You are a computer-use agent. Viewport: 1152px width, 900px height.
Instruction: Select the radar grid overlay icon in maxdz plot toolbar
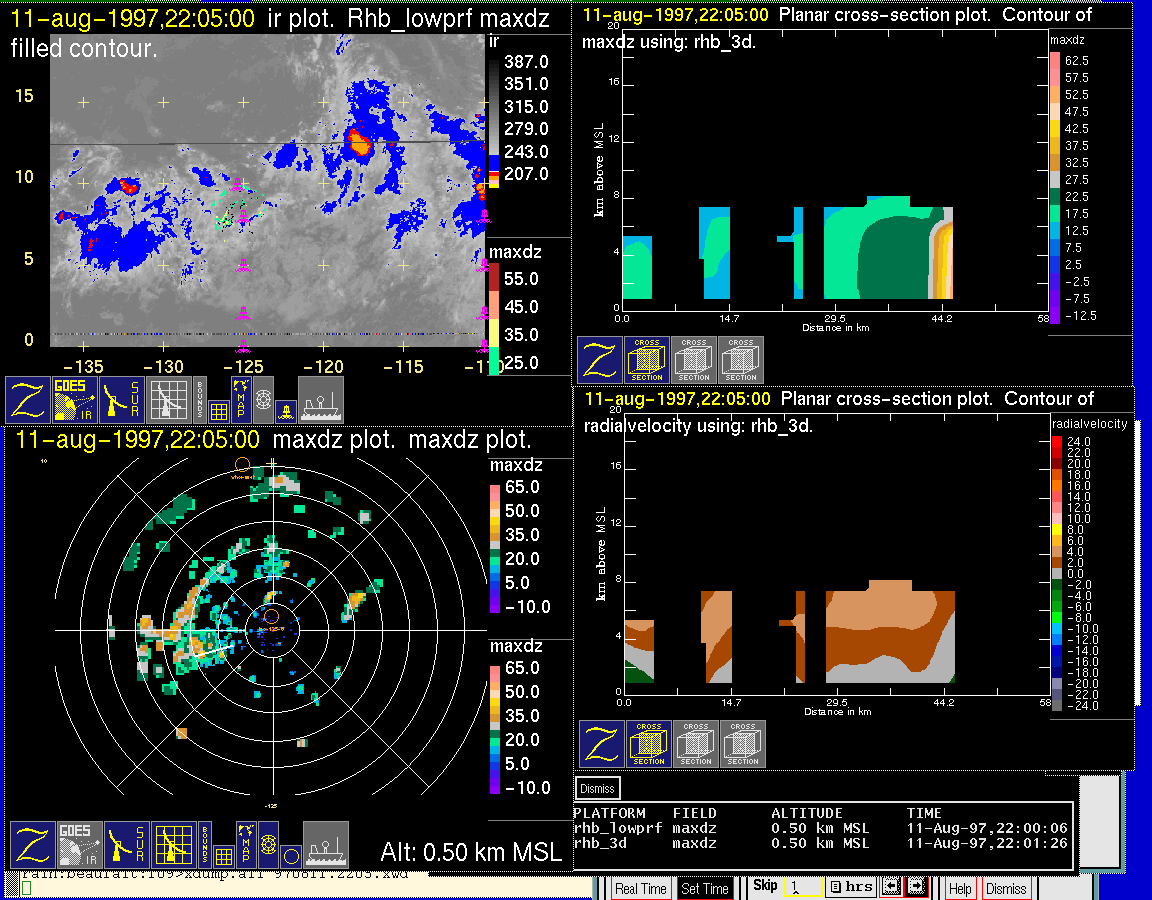coord(172,845)
